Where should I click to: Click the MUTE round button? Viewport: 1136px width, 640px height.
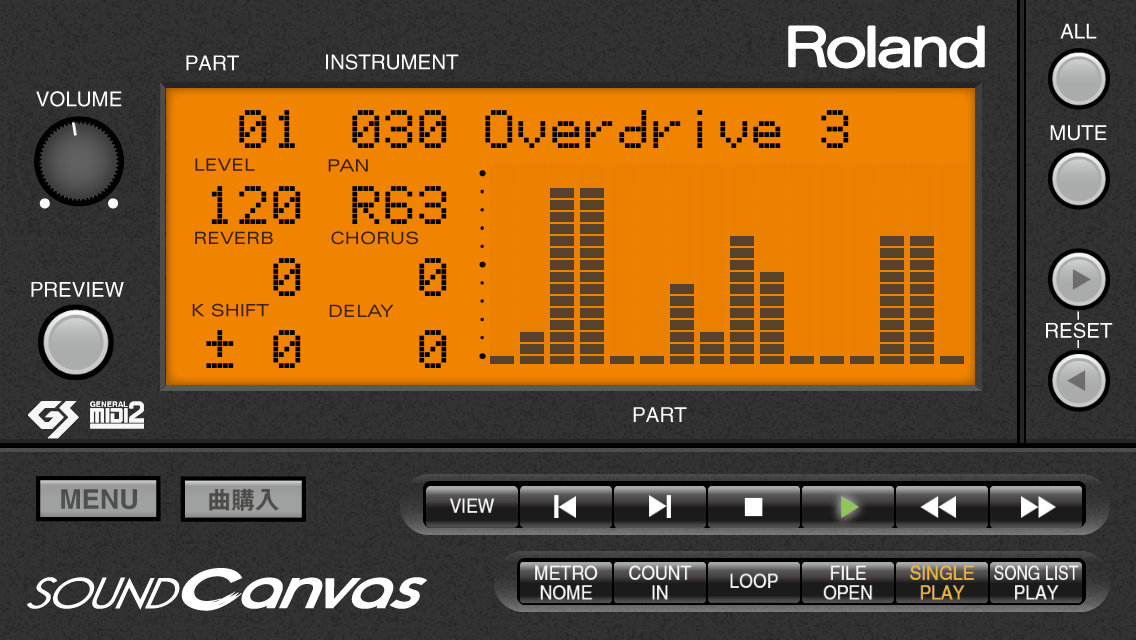tap(1078, 178)
